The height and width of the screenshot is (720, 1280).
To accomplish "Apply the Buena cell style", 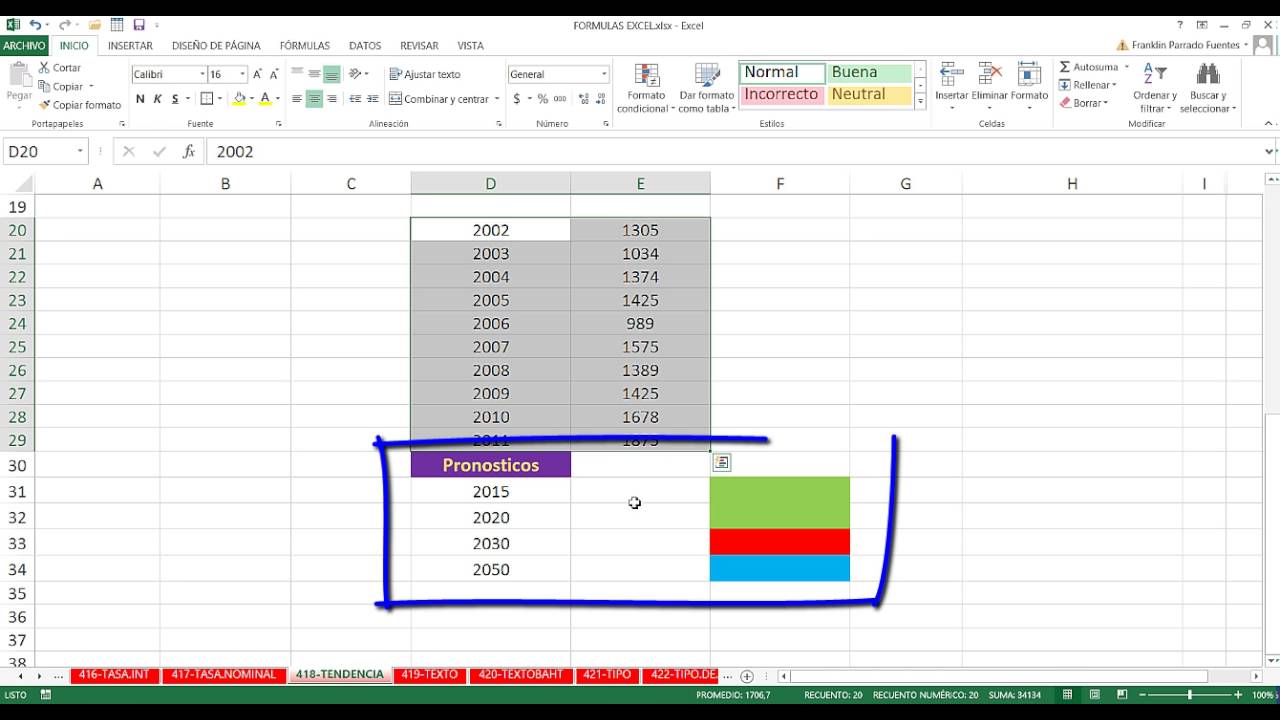I will tap(870, 73).
